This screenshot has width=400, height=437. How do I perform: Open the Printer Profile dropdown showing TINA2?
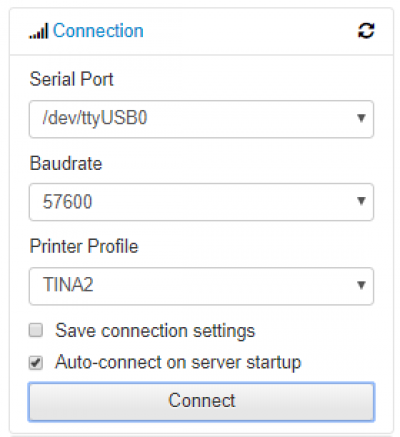[201, 286]
